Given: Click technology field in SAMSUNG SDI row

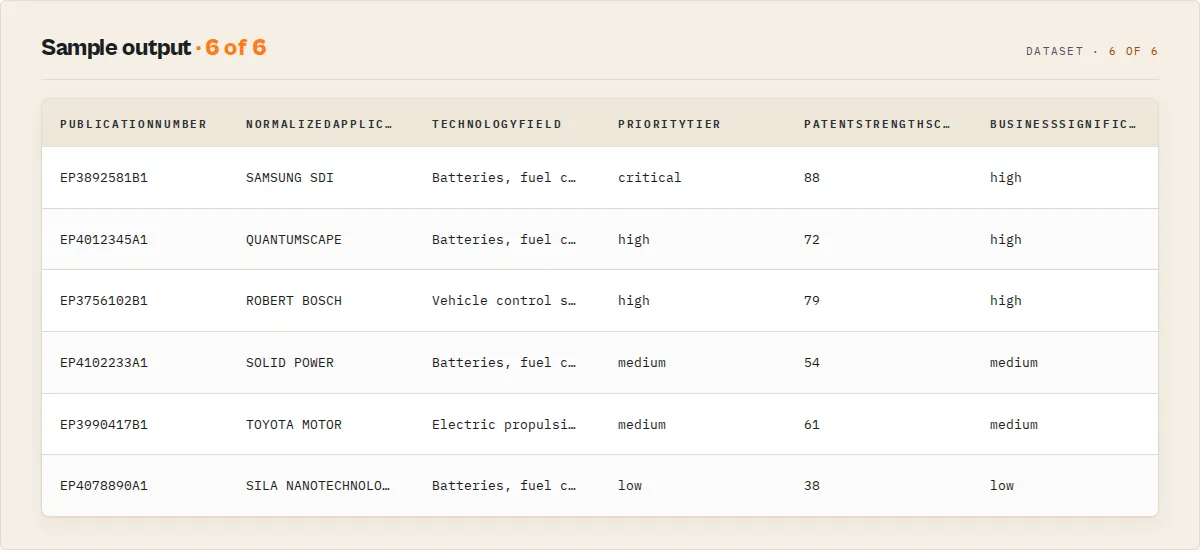Looking at the screenshot, I should coord(505,178).
